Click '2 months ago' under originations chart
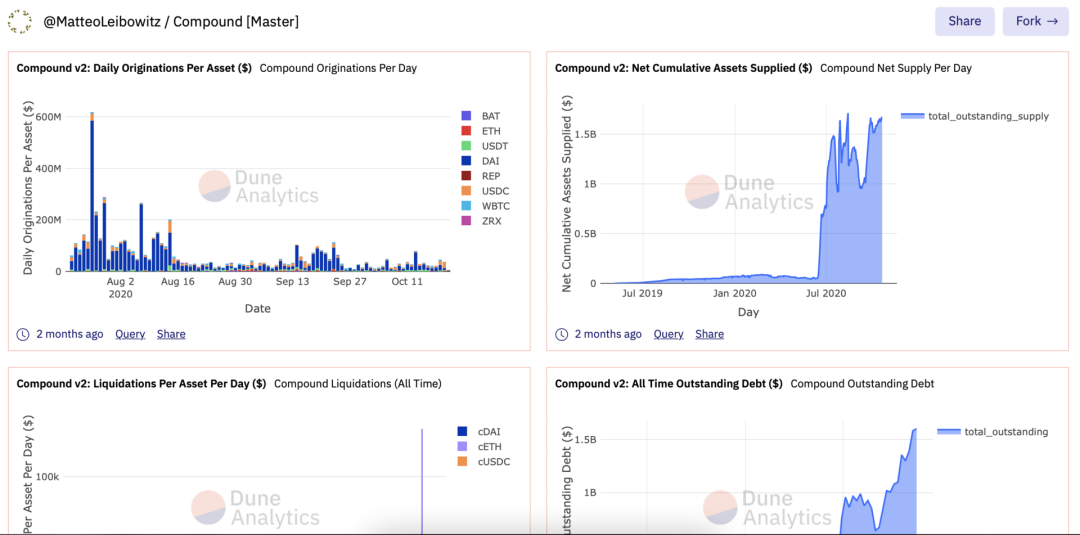Screen dimensions: 1080x535 (x=70, y=334)
